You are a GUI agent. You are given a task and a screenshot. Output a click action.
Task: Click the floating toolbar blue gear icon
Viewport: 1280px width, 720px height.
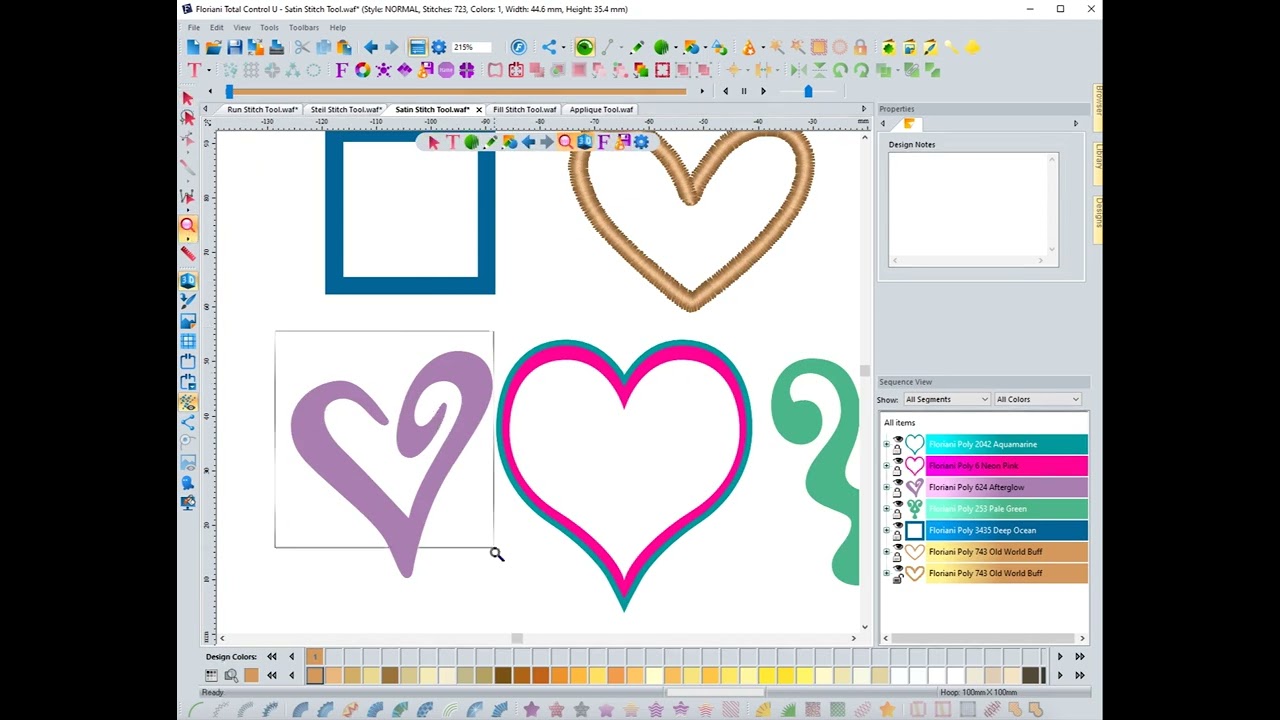point(641,142)
